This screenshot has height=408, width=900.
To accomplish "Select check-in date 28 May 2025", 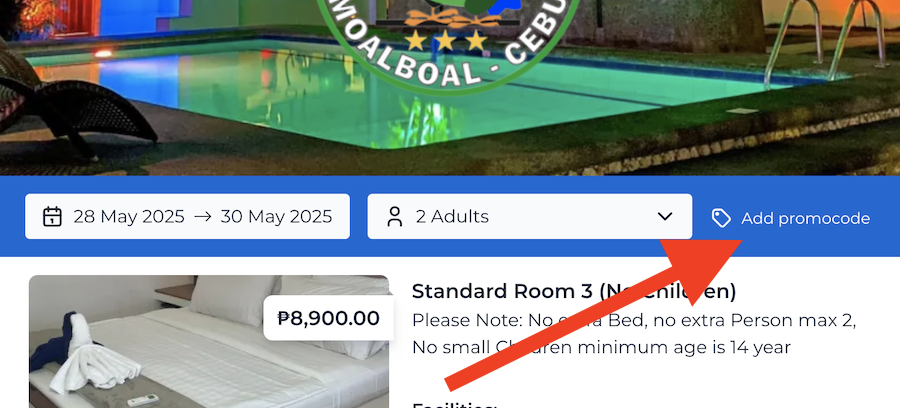I will pos(129,216).
